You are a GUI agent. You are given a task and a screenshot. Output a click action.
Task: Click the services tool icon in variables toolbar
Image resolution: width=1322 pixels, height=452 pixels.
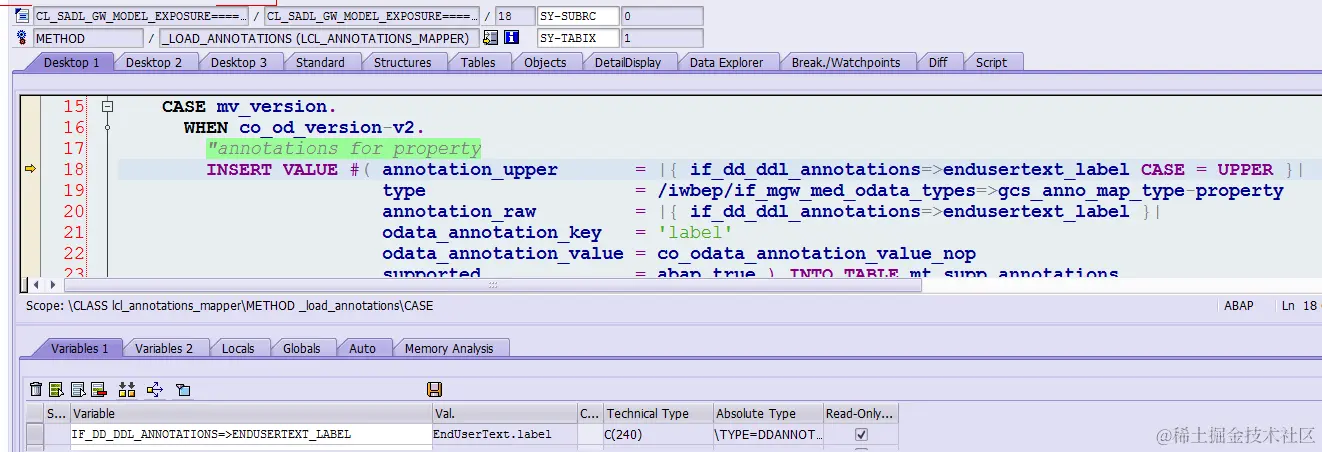click(x=183, y=389)
